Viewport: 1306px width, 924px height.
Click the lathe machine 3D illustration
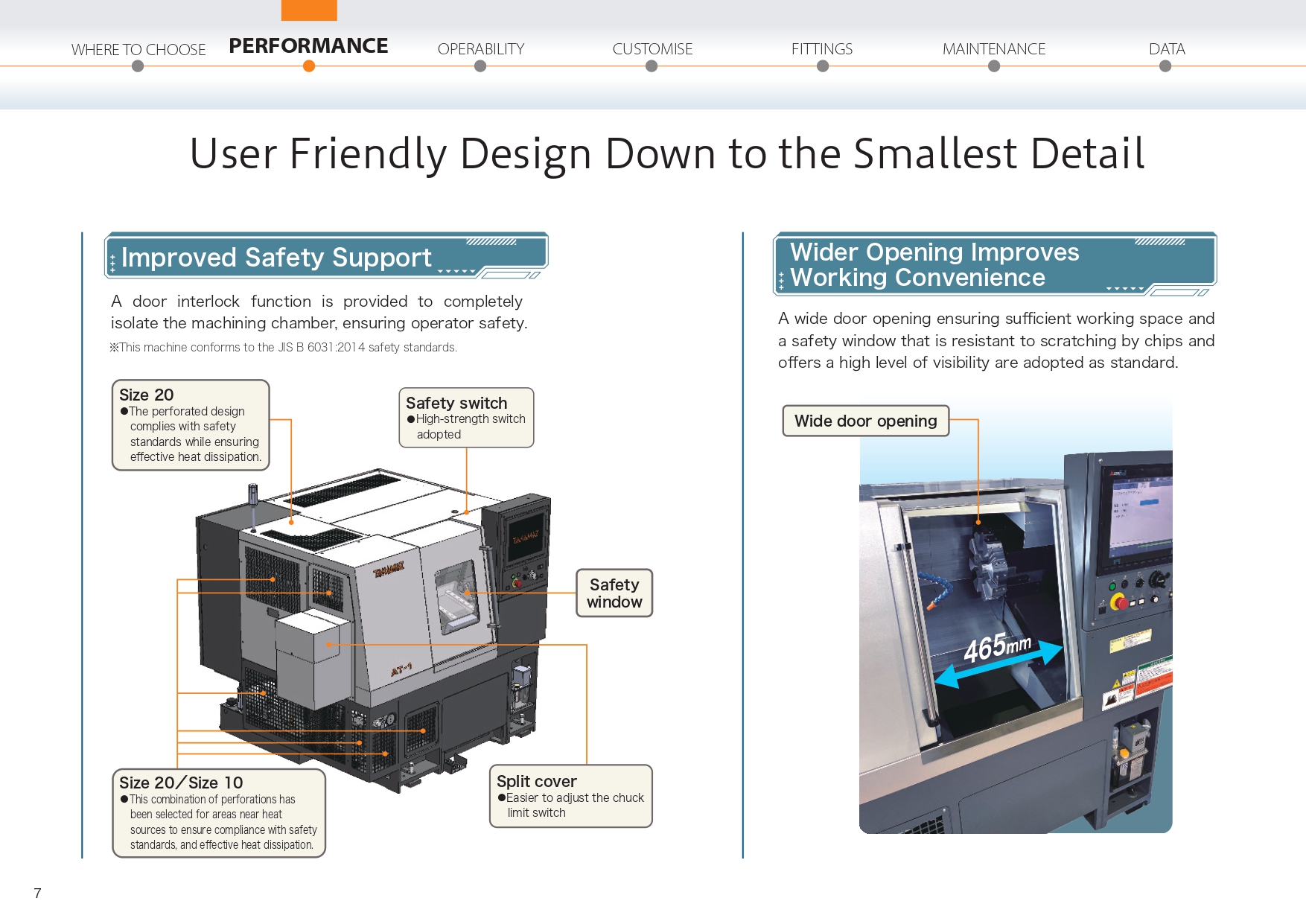(372, 629)
